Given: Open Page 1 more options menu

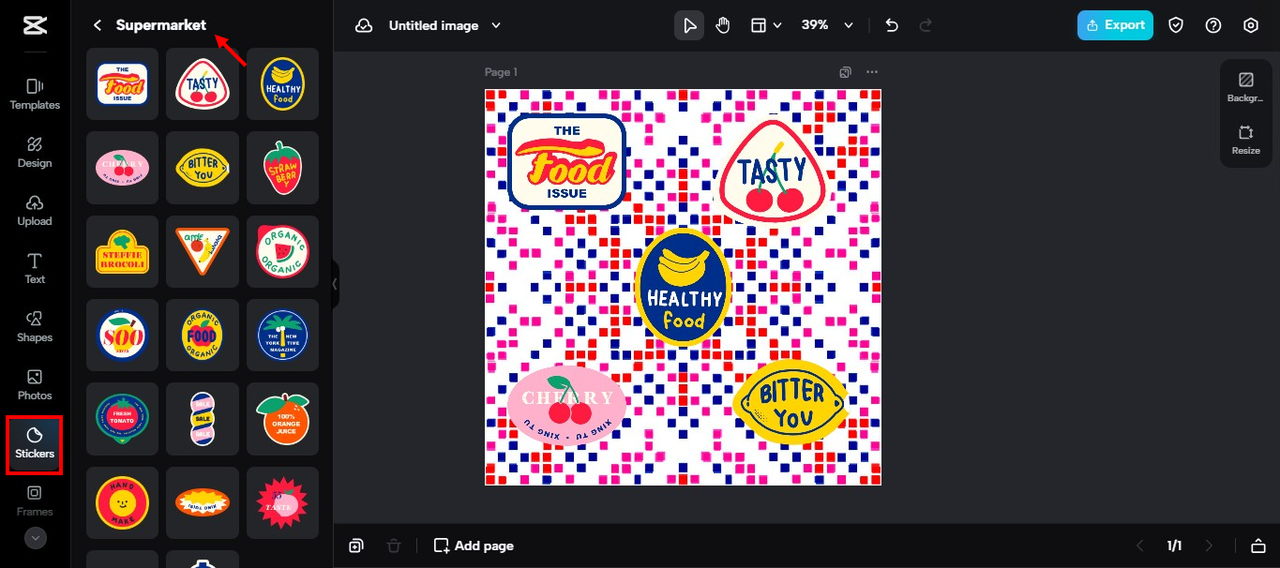Looking at the screenshot, I should (x=872, y=72).
